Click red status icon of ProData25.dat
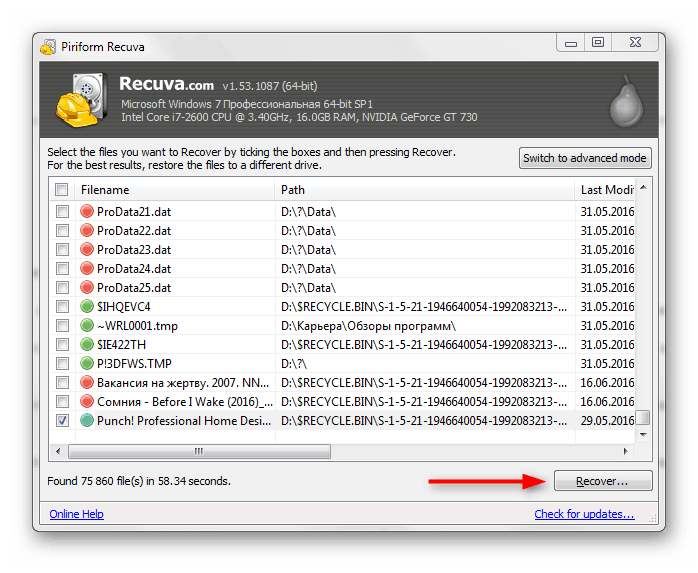 tap(87, 287)
